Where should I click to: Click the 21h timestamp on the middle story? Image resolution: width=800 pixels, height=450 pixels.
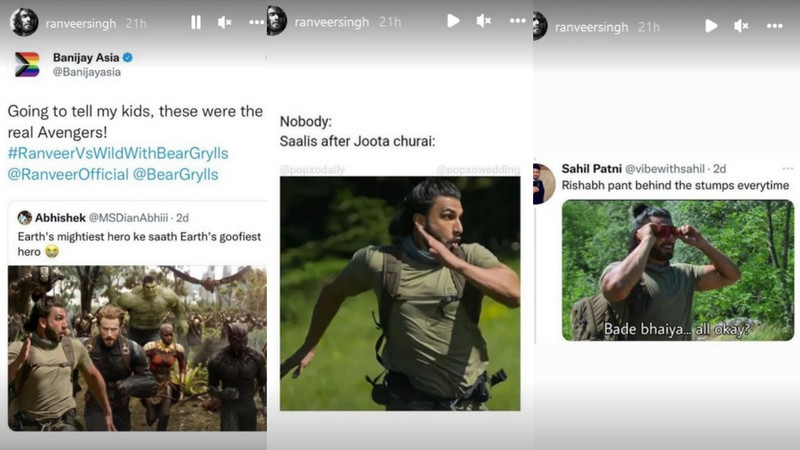click(390, 22)
